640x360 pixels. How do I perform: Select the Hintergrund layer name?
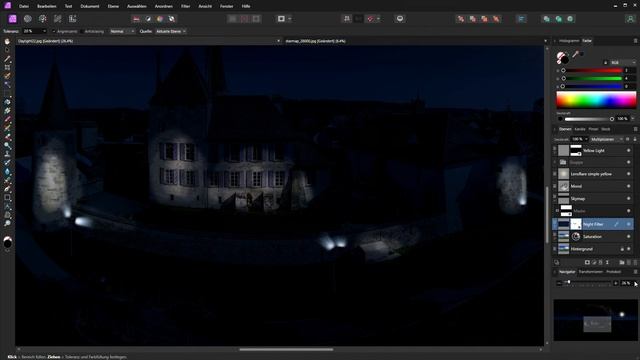[x=582, y=249]
